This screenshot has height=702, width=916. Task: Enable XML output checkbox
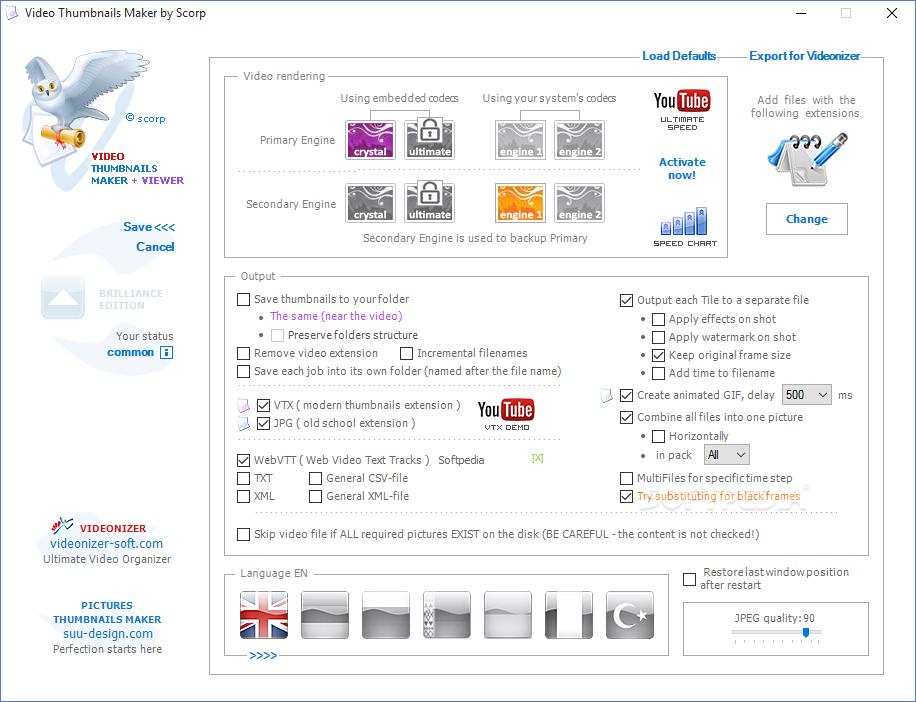(244, 496)
